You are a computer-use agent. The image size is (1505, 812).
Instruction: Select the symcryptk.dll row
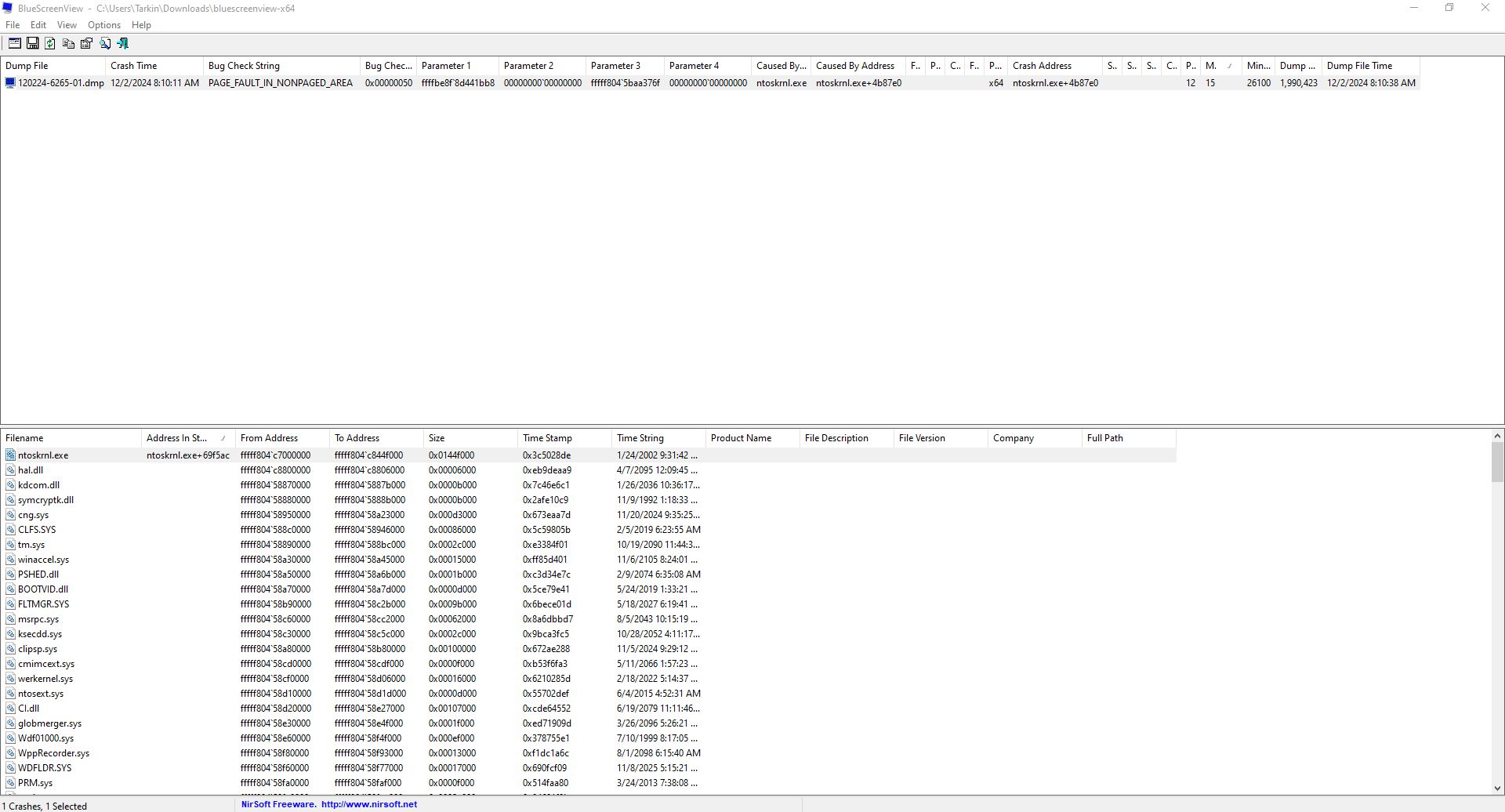588,500
